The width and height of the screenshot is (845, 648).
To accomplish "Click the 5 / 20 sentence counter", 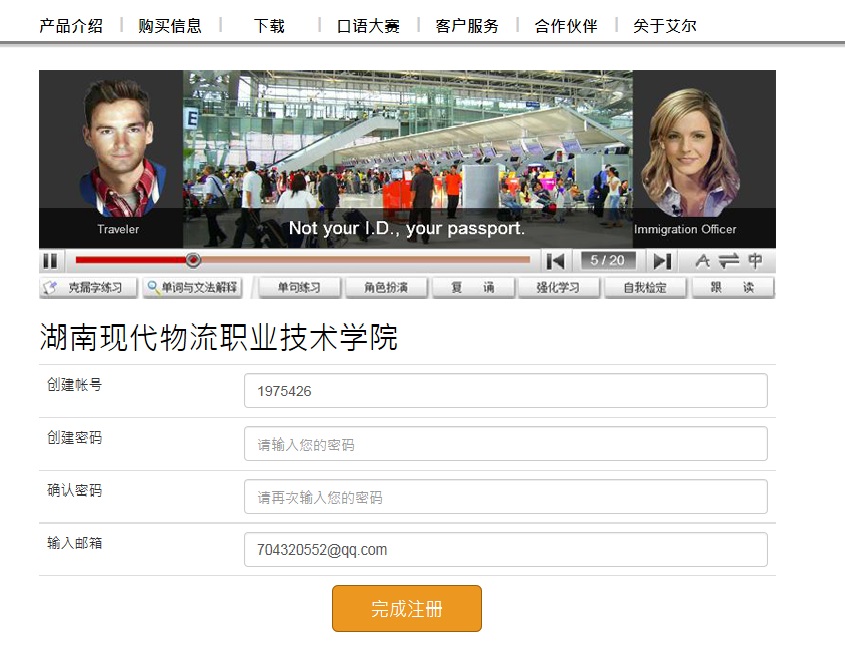I will (x=607, y=260).
